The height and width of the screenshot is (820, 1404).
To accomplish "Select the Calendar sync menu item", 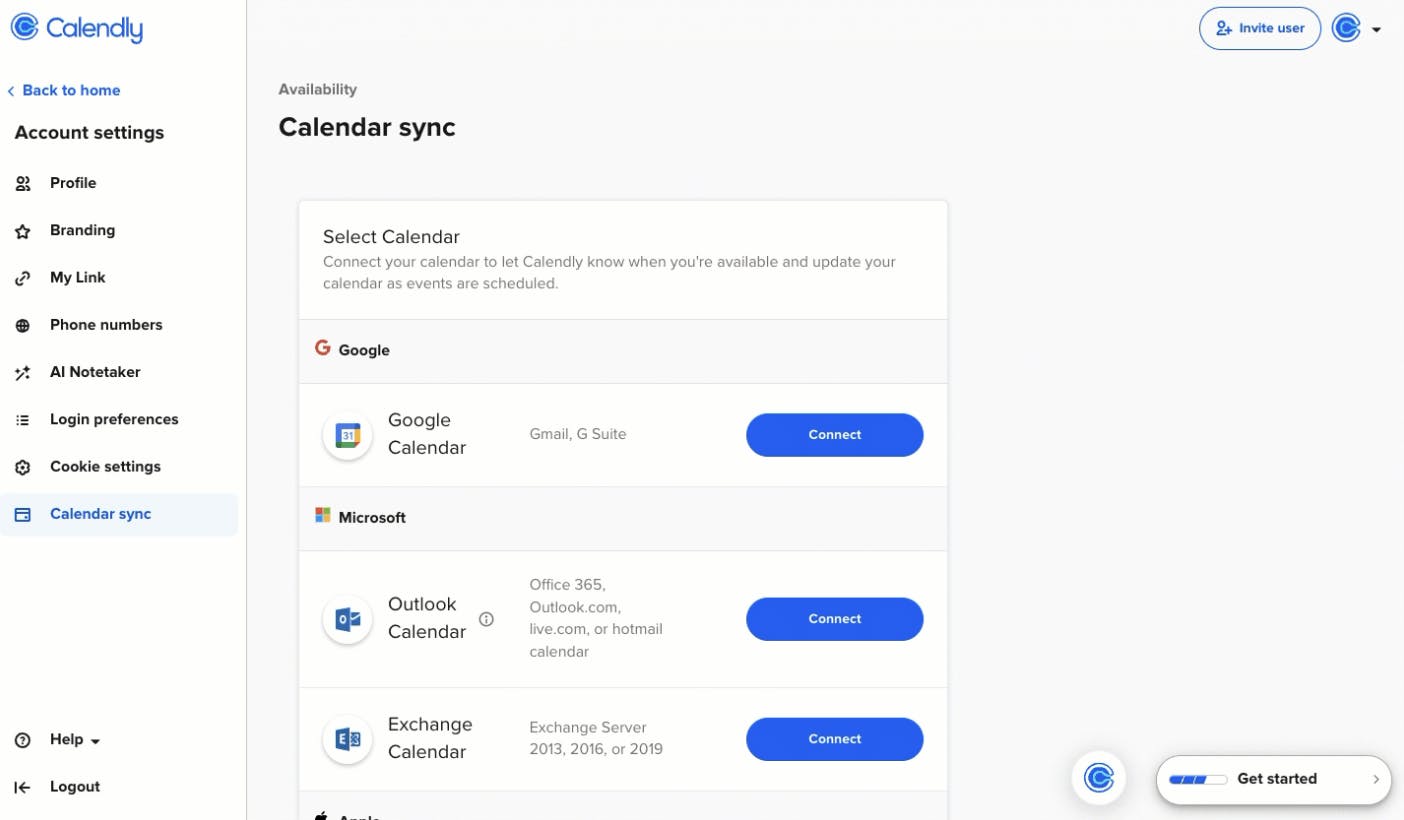I will click(119, 514).
